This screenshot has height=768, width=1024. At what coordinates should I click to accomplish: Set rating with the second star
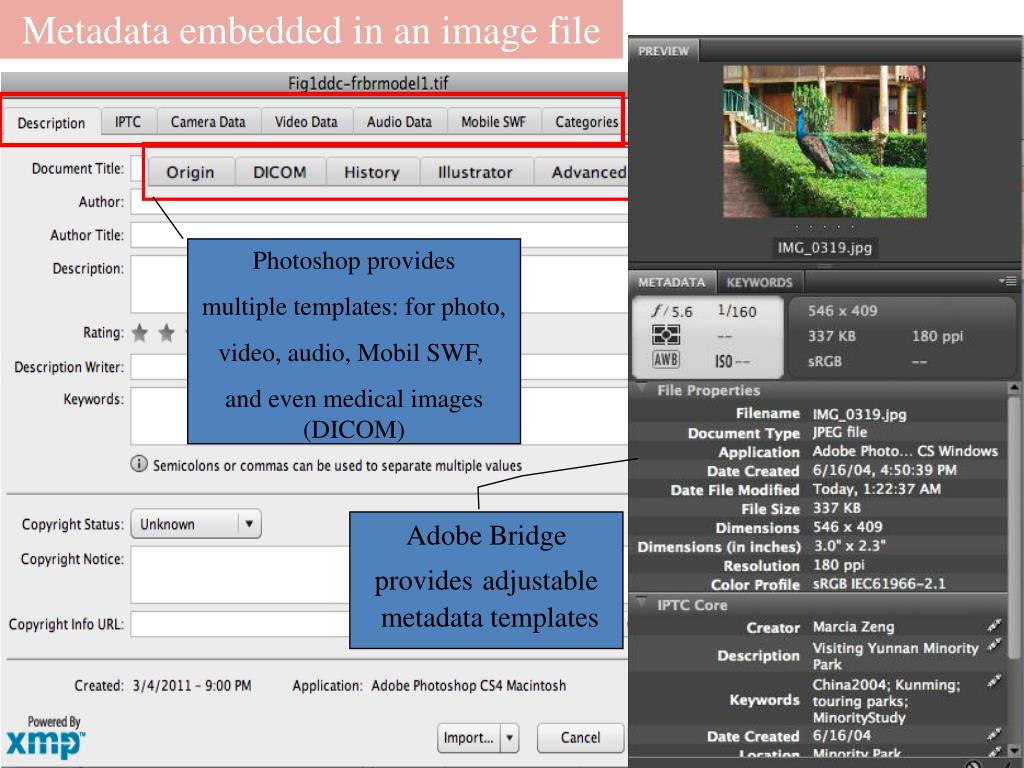point(167,333)
